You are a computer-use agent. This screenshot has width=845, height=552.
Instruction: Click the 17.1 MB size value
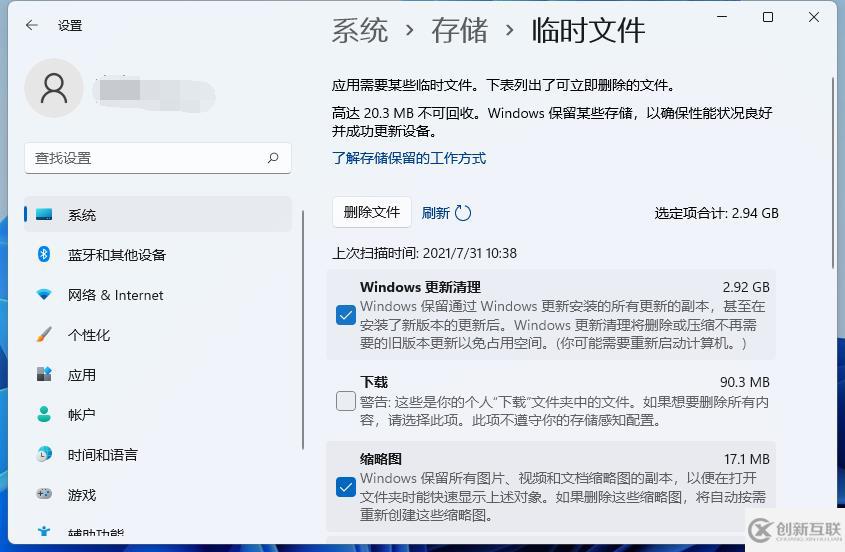[746, 459]
